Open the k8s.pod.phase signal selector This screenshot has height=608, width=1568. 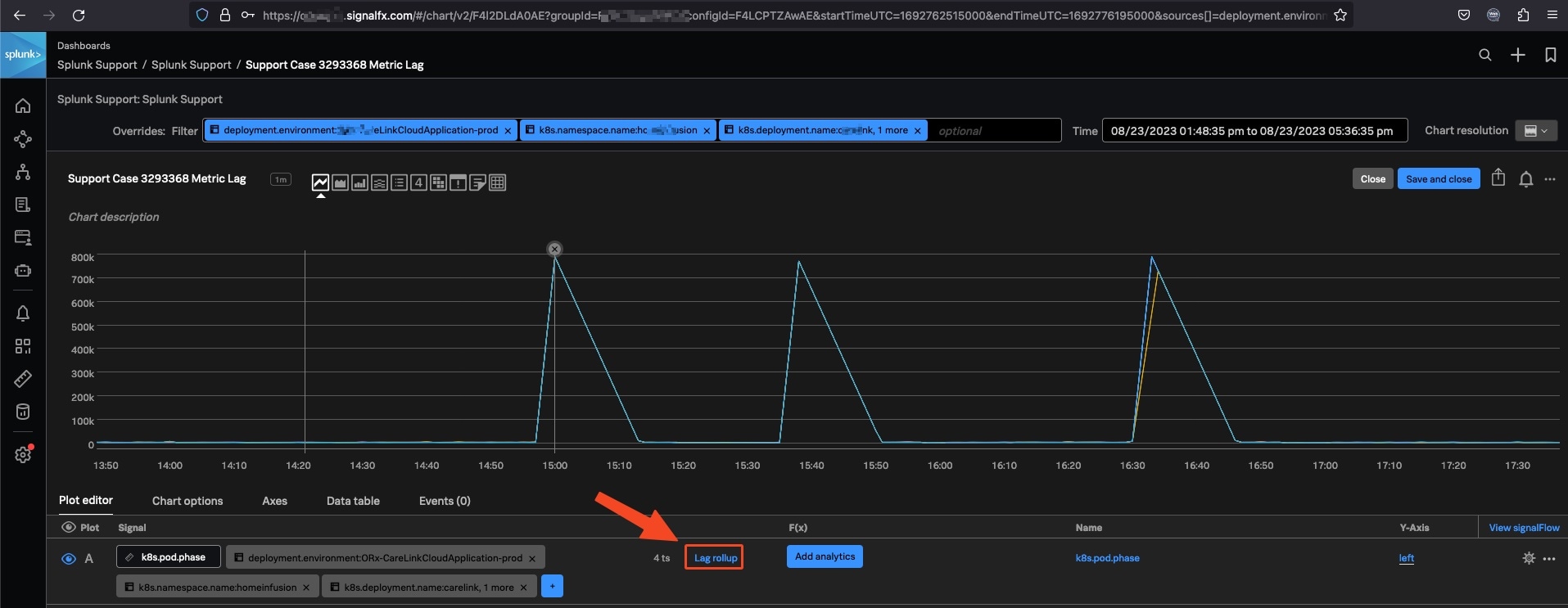tap(169, 557)
